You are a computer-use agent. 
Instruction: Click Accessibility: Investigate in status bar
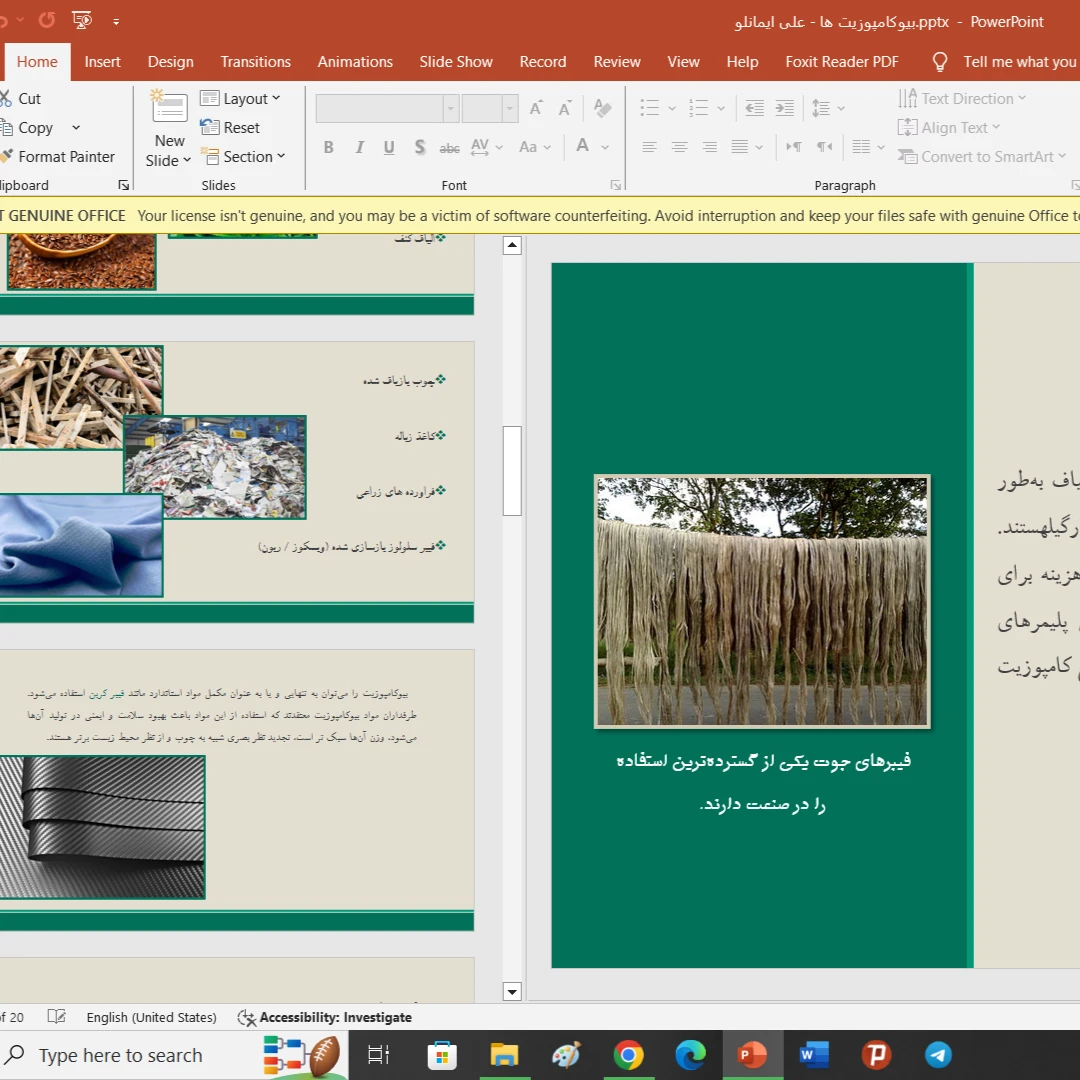pos(325,1017)
